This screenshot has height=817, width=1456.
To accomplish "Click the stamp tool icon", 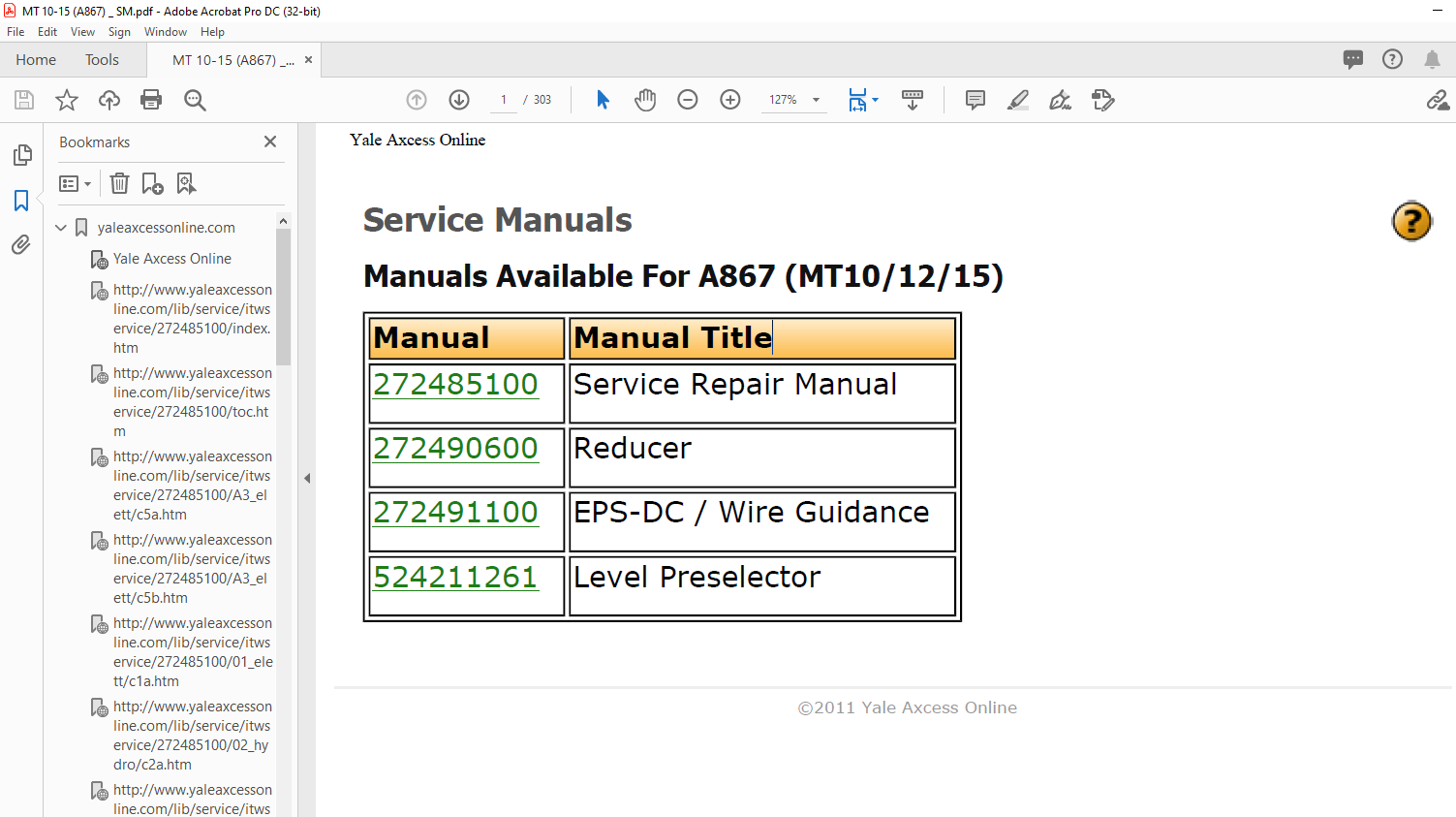I will point(1103,100).
